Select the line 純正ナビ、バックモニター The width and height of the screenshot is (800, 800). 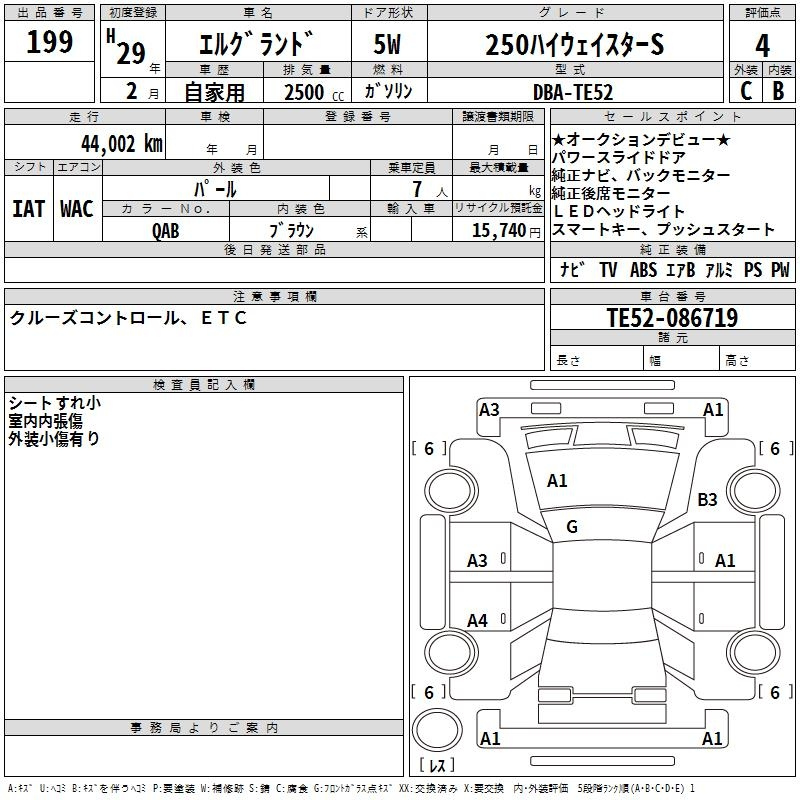coord(641,175)
